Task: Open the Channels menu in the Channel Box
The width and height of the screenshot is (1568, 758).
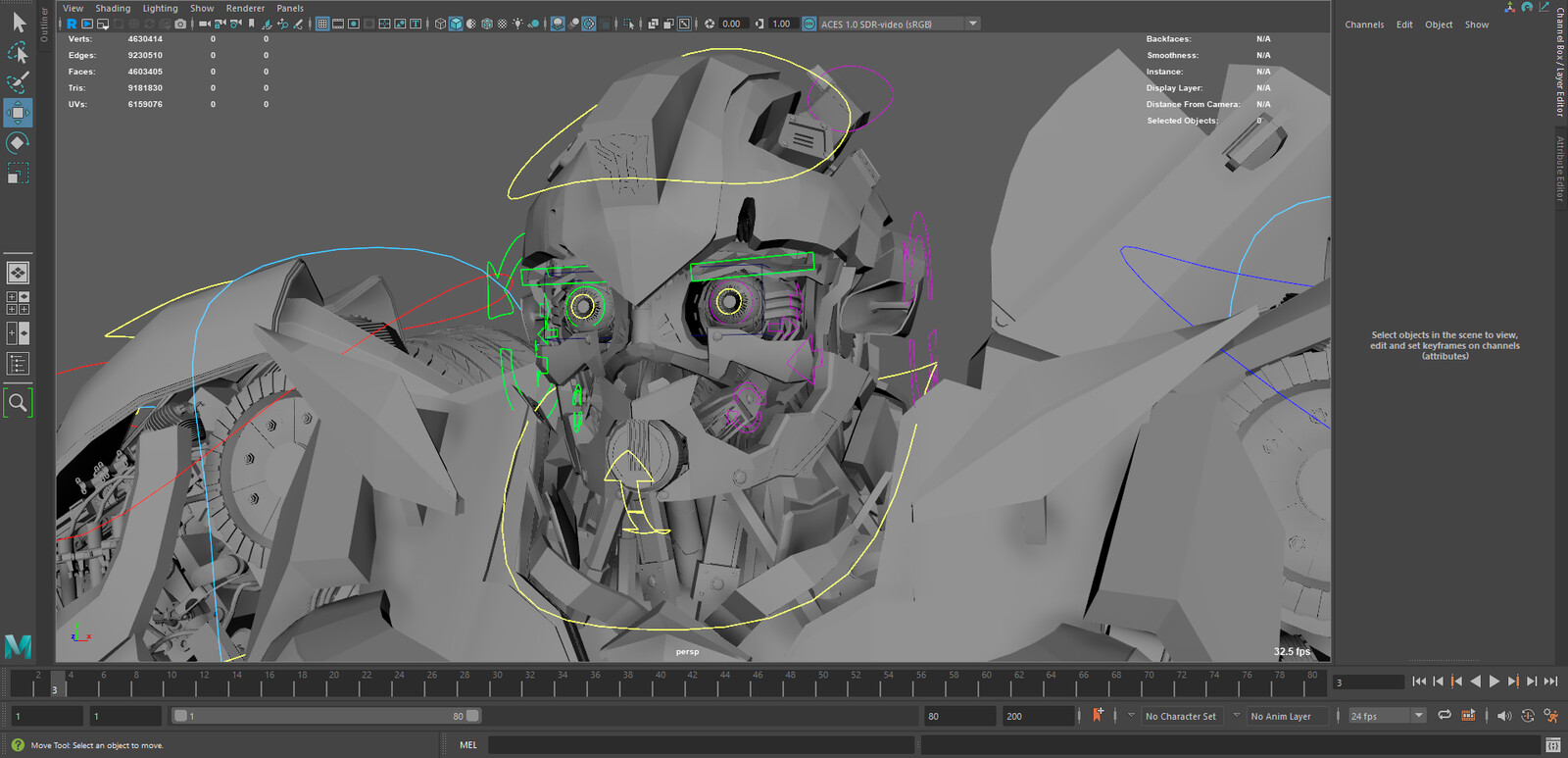Action: coord(1364,25)
